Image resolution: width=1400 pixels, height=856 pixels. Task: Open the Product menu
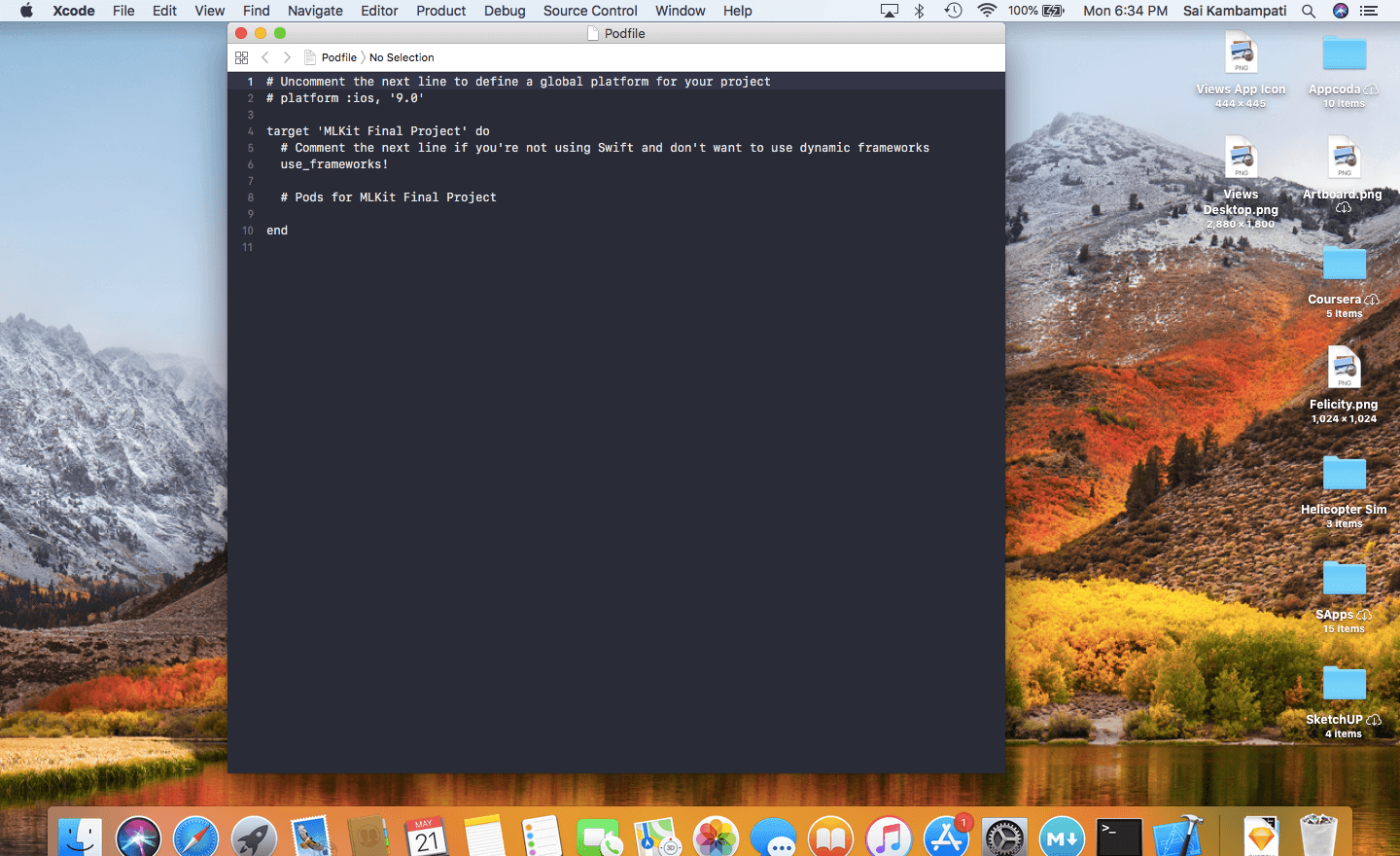(440, 11)
